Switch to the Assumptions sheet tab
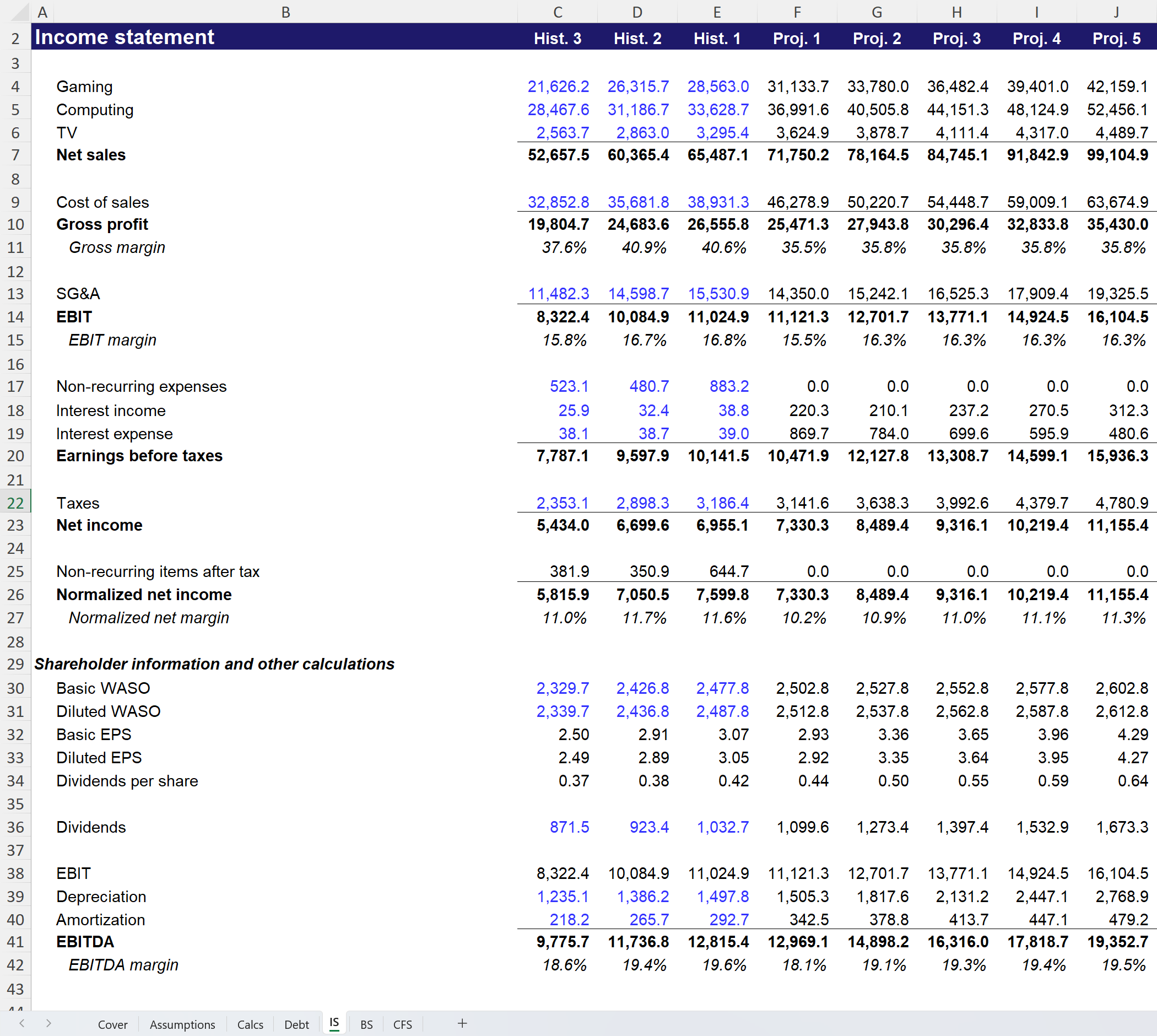Screen dimensions: 1157x1036 coord(182,1024)
